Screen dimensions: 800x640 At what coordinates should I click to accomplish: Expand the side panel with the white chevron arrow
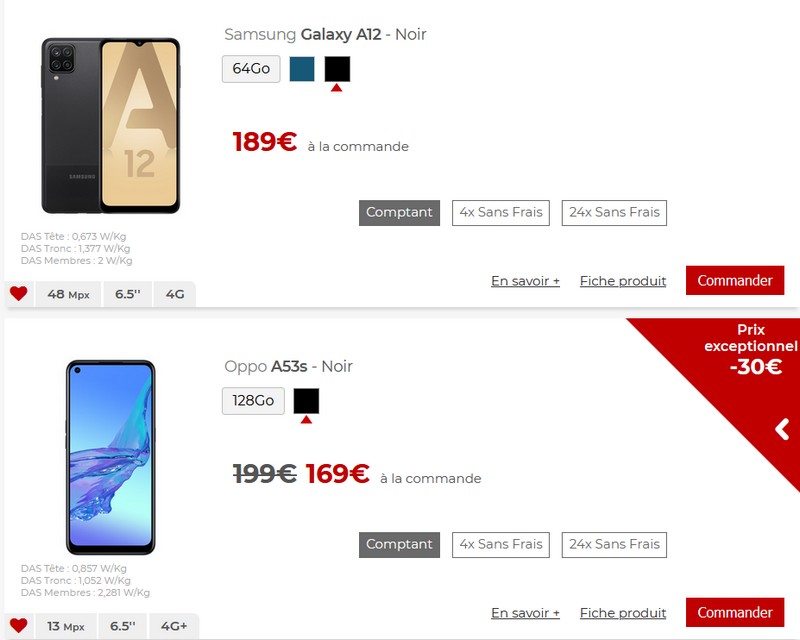pos(782,429)
